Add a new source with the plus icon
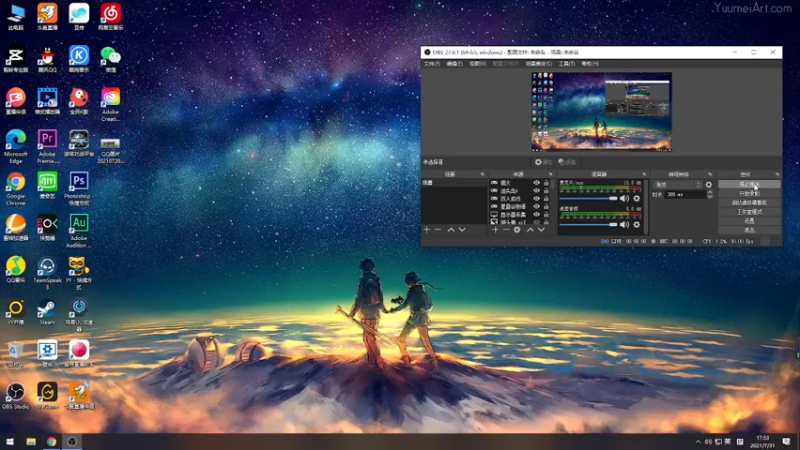800x450 pixels. point(495,230)
